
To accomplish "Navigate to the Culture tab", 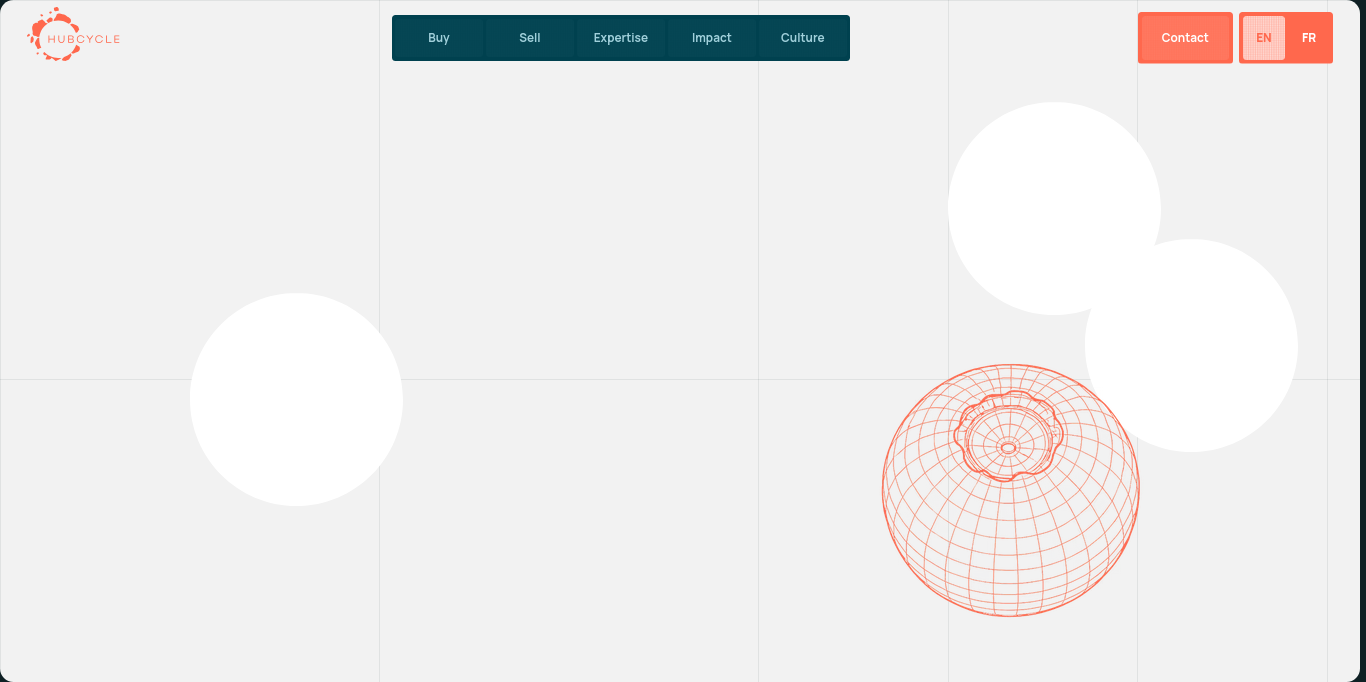I will coord(802,38).
